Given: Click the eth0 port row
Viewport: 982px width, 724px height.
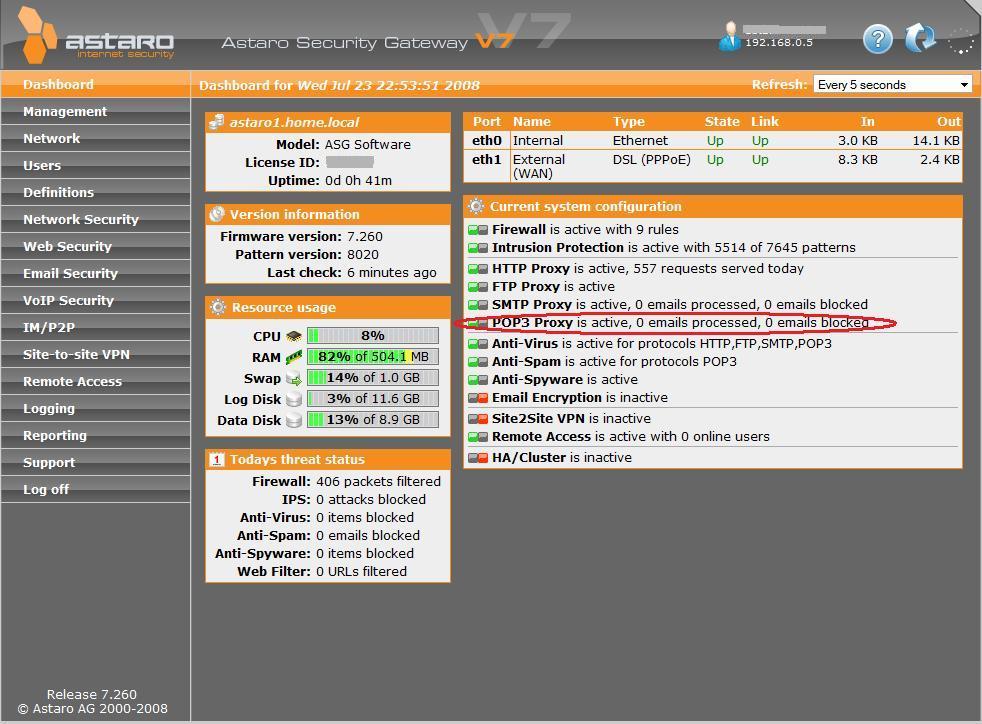Looking at the screenshot, I should point(713,140).
